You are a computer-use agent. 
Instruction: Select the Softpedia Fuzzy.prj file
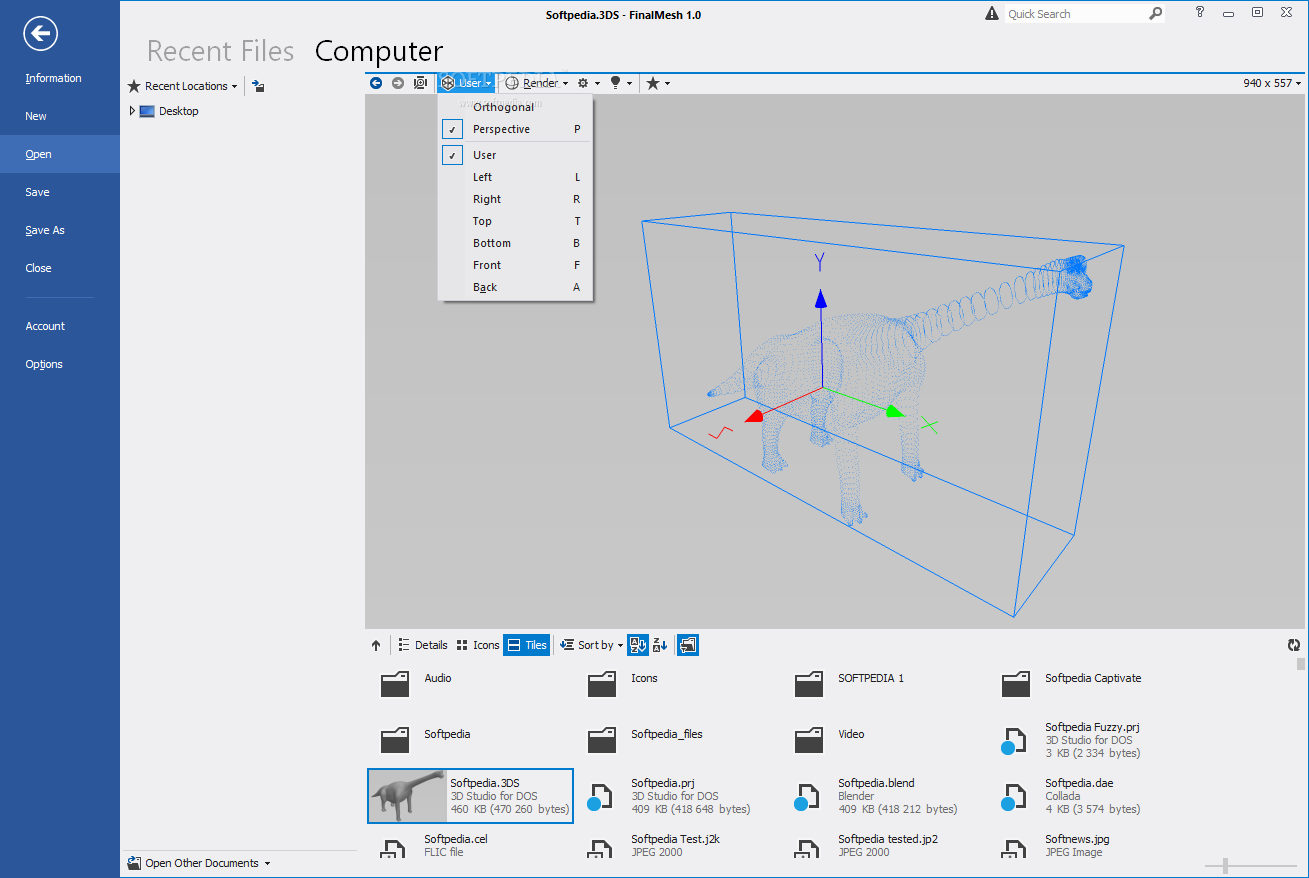[x=1091, y=740]
